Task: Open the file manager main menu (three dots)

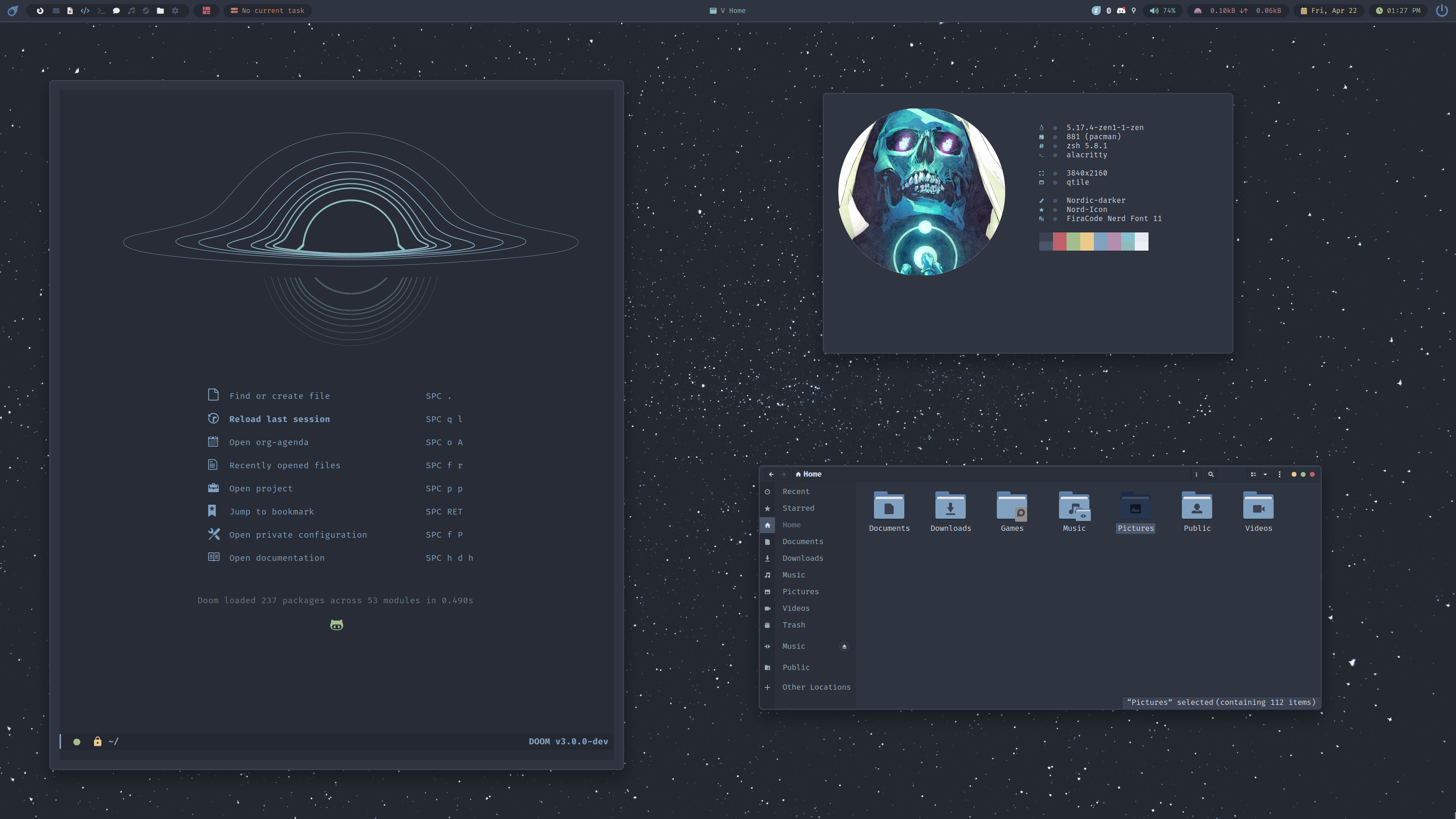Action: 1280,474
